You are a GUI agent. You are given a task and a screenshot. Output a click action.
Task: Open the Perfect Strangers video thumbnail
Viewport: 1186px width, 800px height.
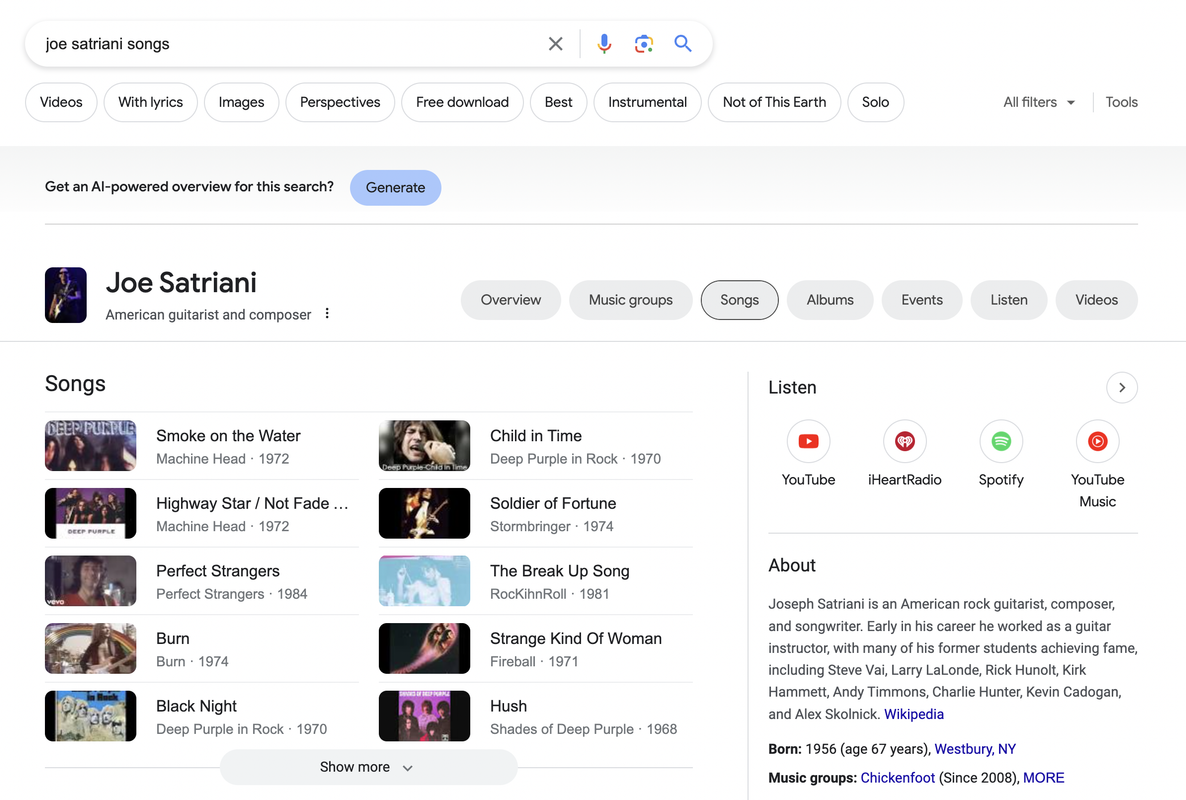pyautogui.click(x=91, y=581)
